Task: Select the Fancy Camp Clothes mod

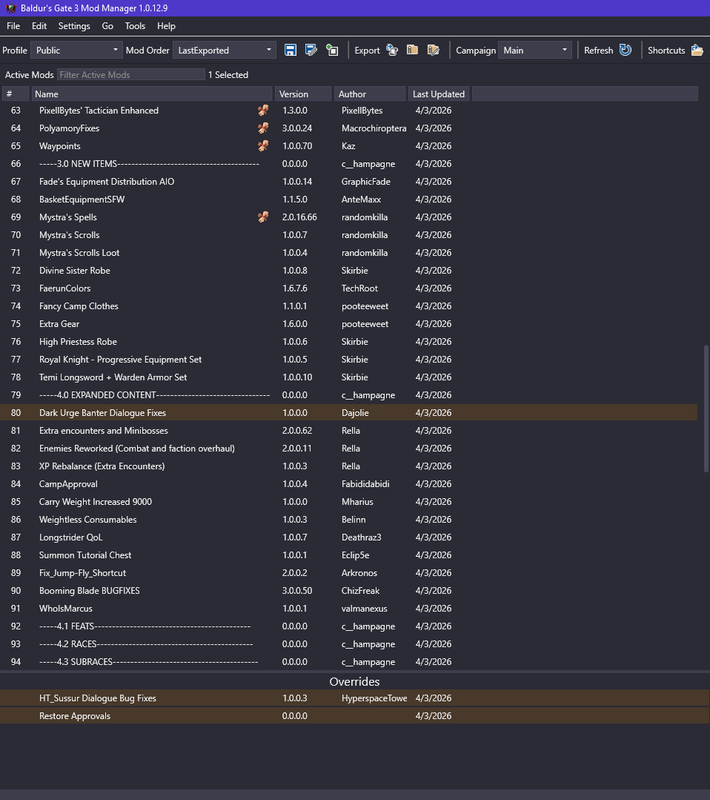Action: click(x=349, y=306)
